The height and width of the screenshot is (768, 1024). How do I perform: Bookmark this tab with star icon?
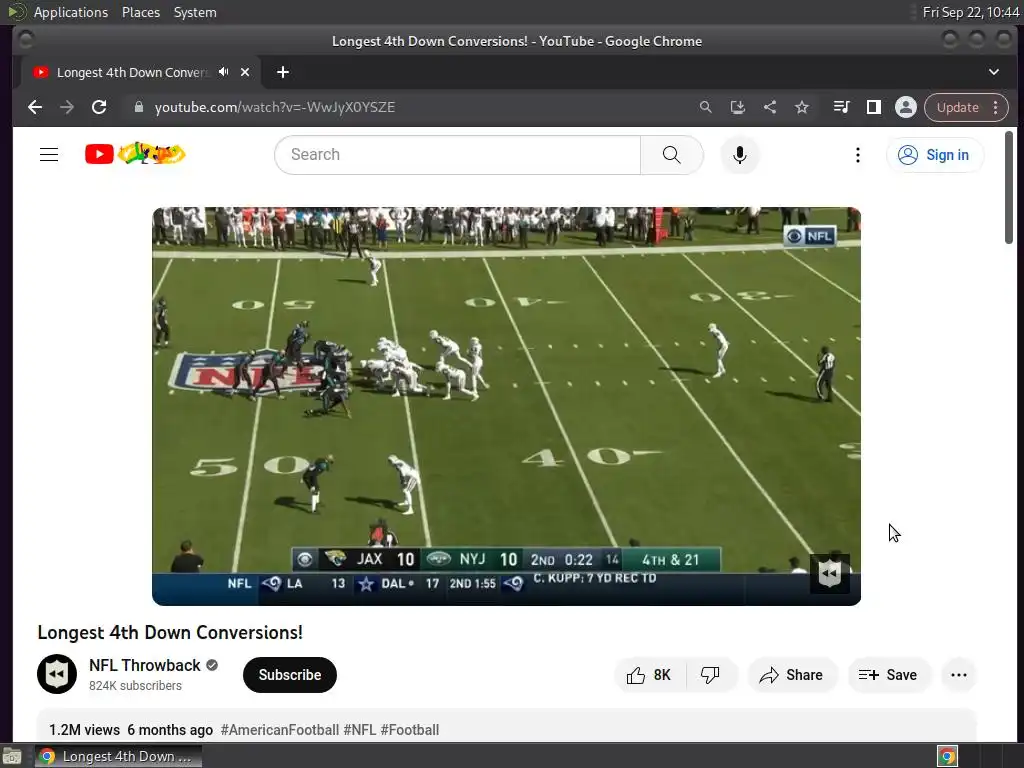pyautogui.click(x=802, y=107)
